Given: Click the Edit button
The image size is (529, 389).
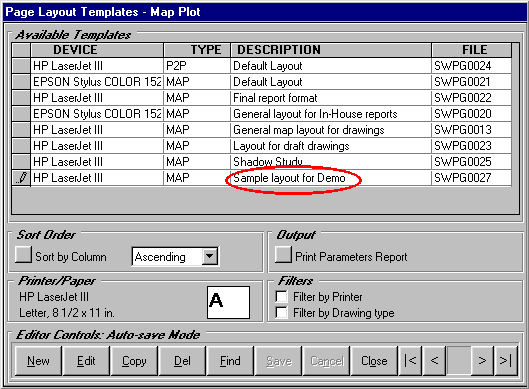Looking at the screenshot, I should pyautogui.click(x=86, y=361).
